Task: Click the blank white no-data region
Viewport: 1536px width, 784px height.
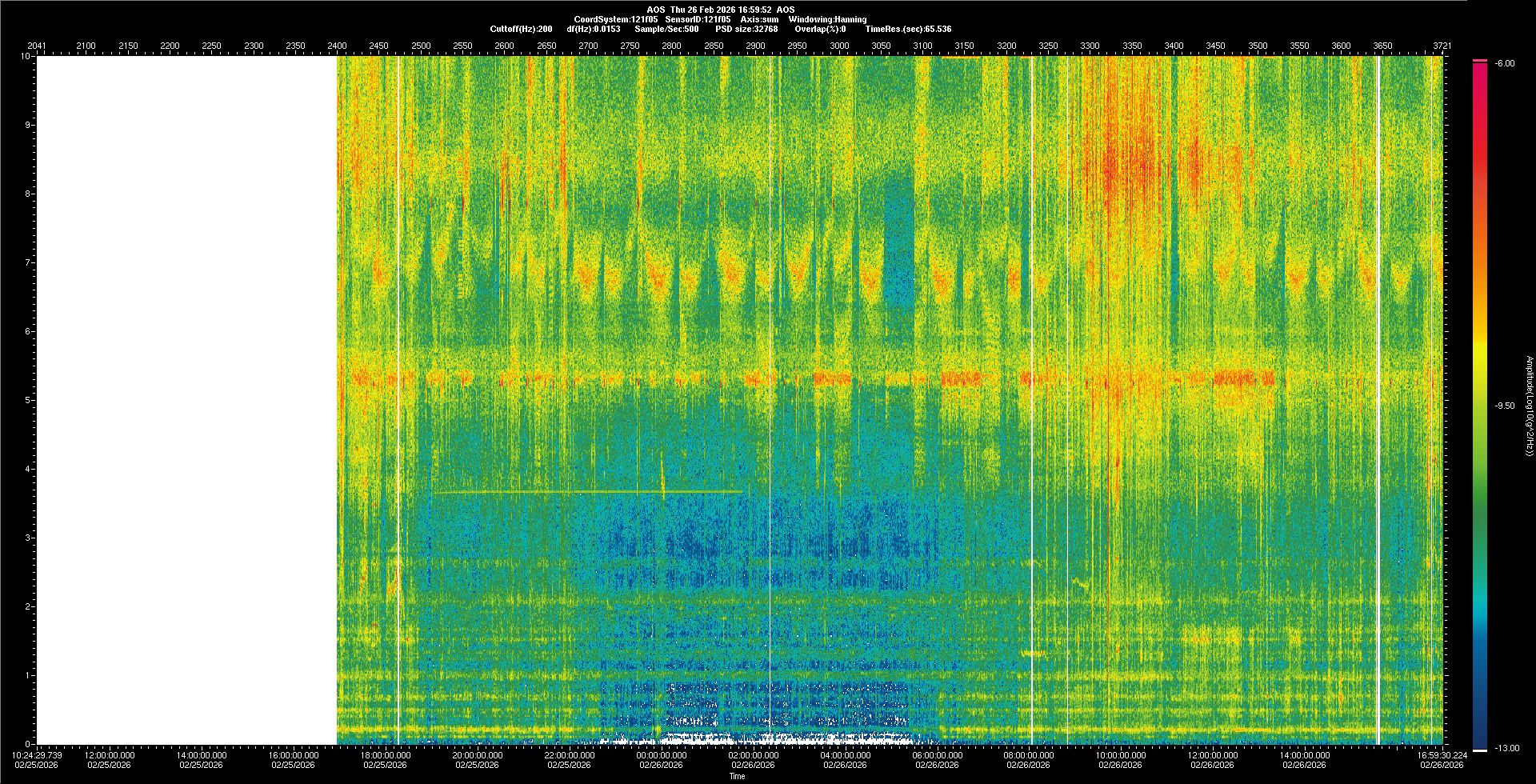Action: coord(186,400)
